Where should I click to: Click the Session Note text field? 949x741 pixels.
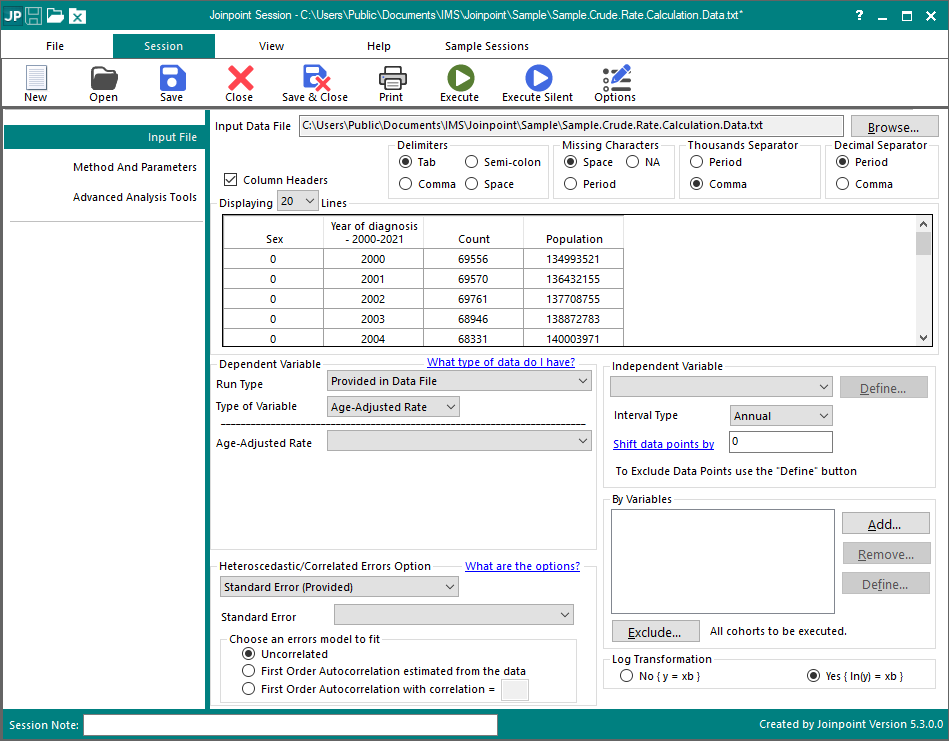290,725
